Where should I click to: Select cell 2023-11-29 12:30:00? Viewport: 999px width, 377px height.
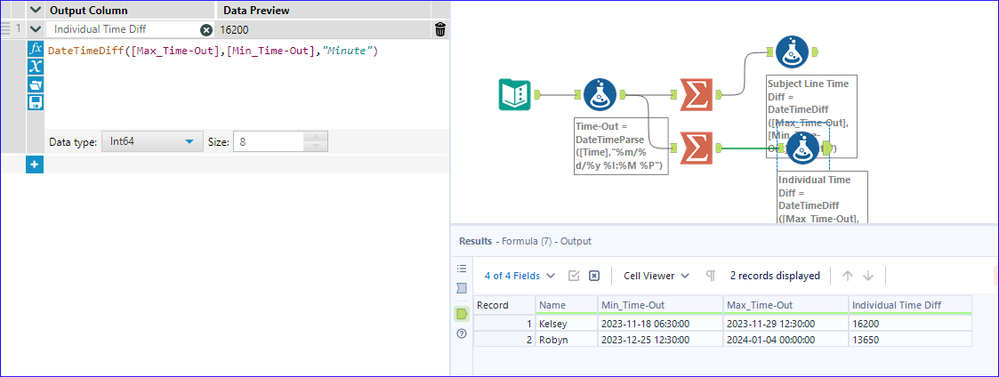click(x=785, y=323)
